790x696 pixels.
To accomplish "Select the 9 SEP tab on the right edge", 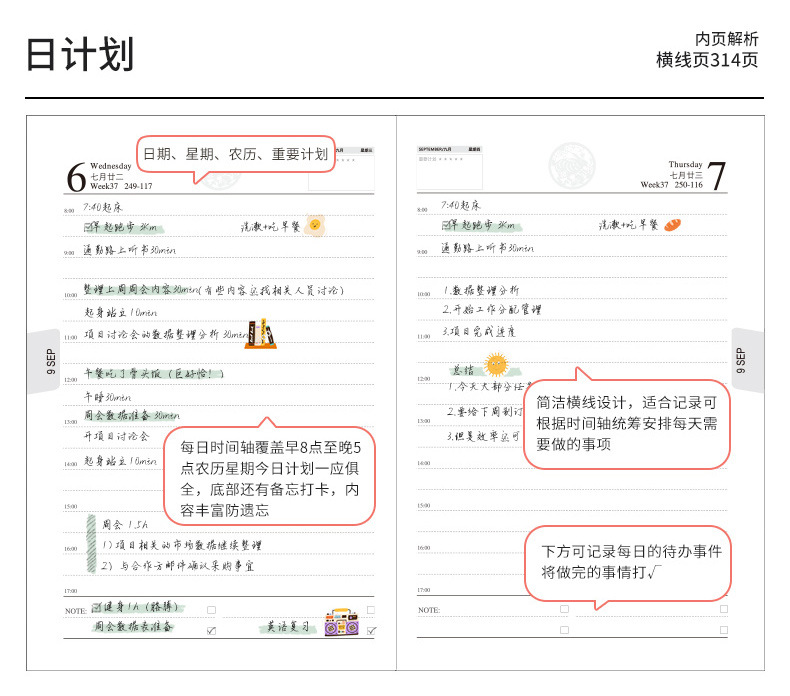I will coord(748,360).
